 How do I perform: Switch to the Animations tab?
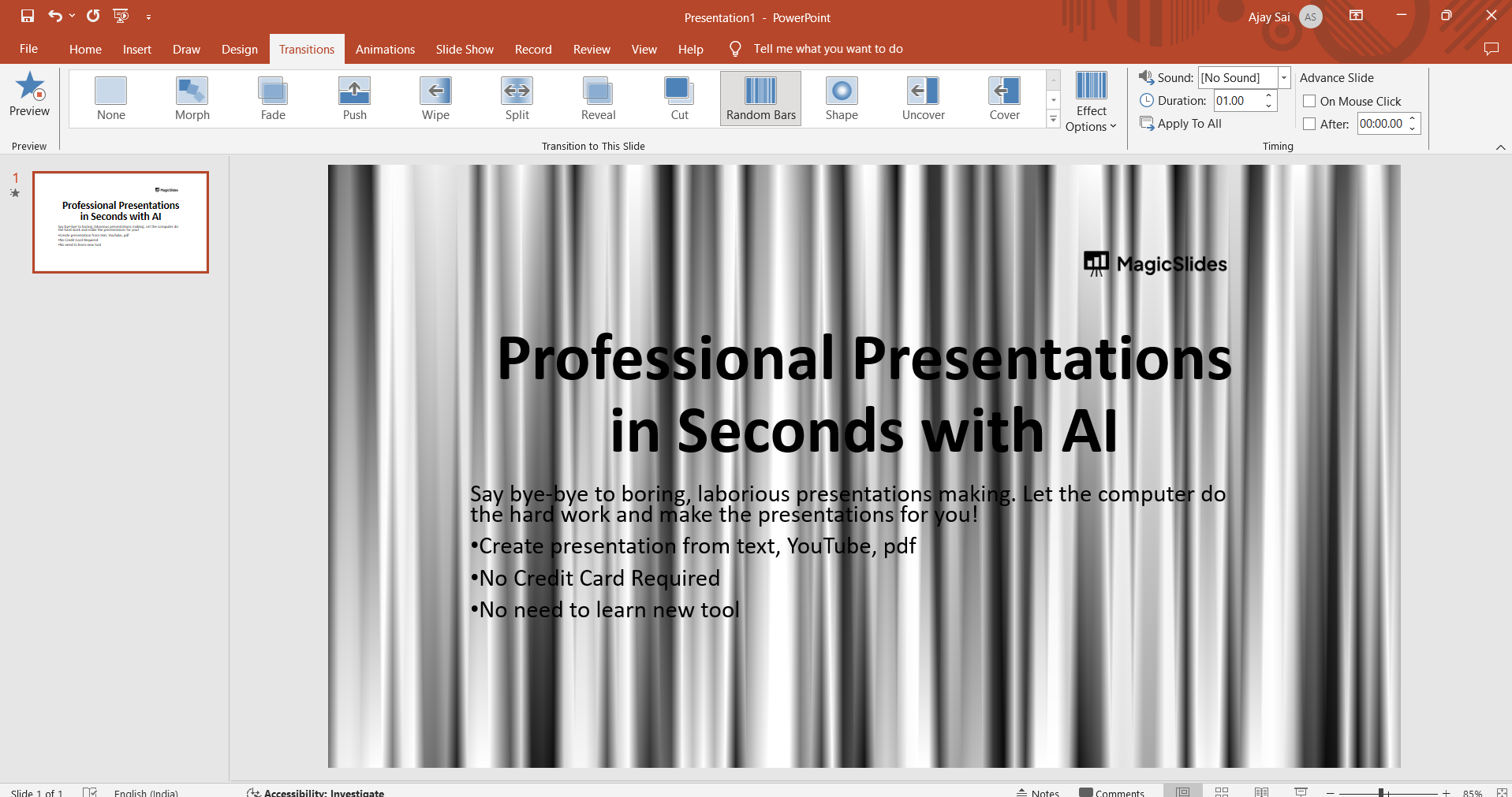(x=385, y=49)
